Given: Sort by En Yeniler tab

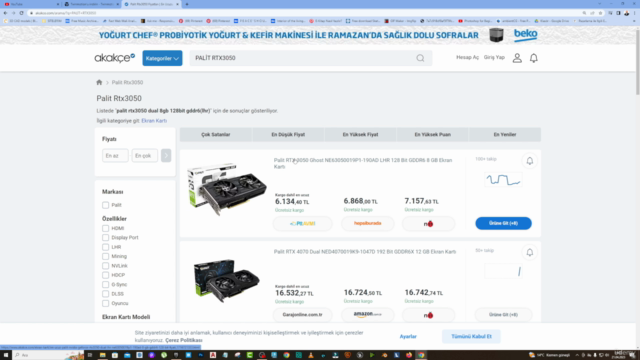Looking at the screenshot, I should pos(505,135).
